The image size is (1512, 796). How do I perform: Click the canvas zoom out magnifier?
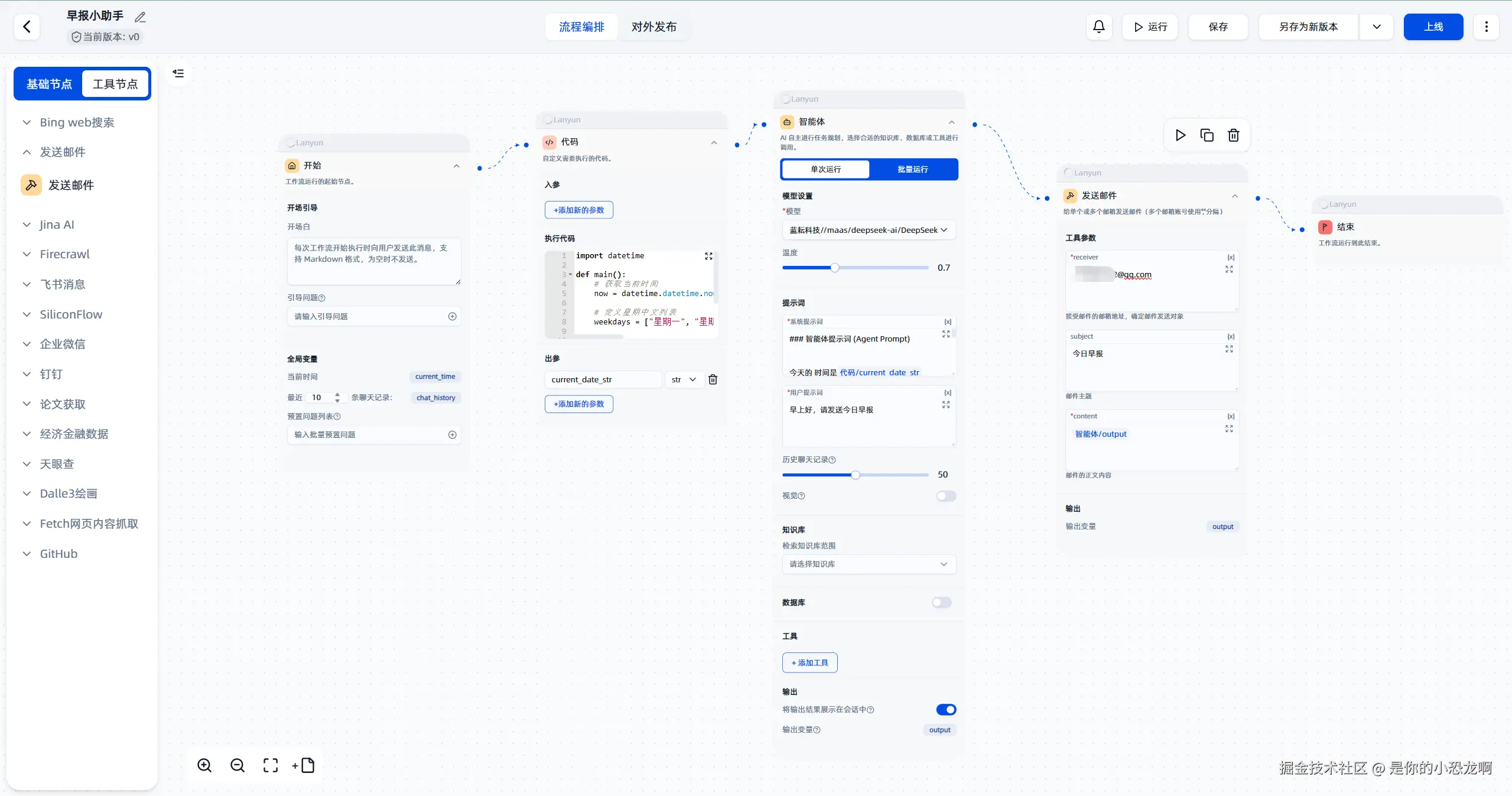pyautogui.click(x=238, y=765)
